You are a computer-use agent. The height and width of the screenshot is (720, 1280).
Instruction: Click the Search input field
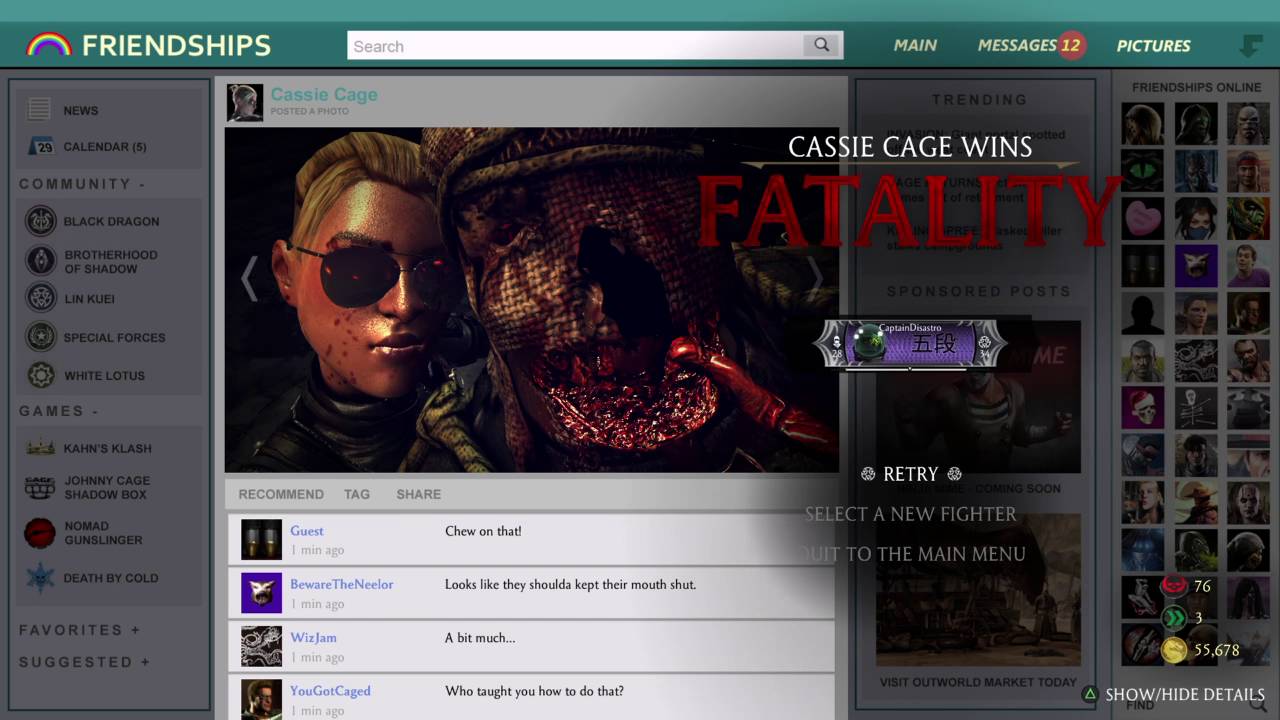(575, 45)
